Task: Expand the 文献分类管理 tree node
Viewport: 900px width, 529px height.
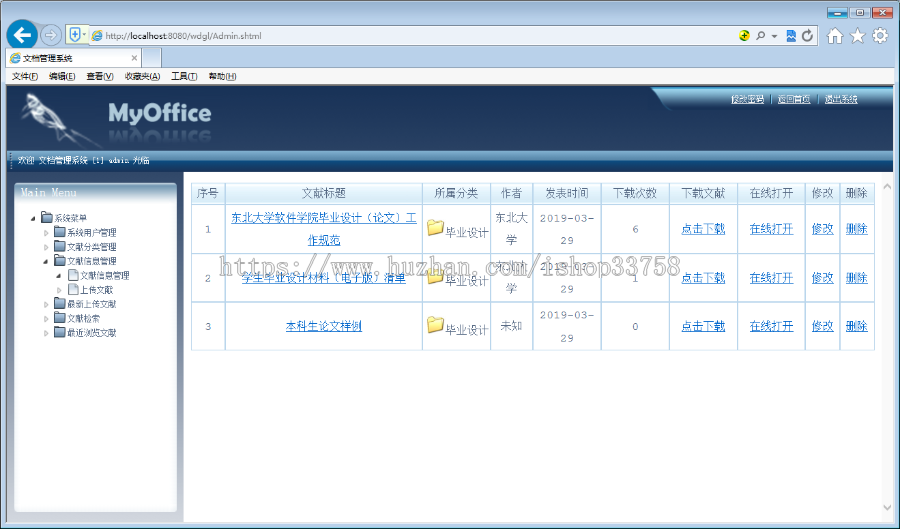Action: (x=46, y=247)
